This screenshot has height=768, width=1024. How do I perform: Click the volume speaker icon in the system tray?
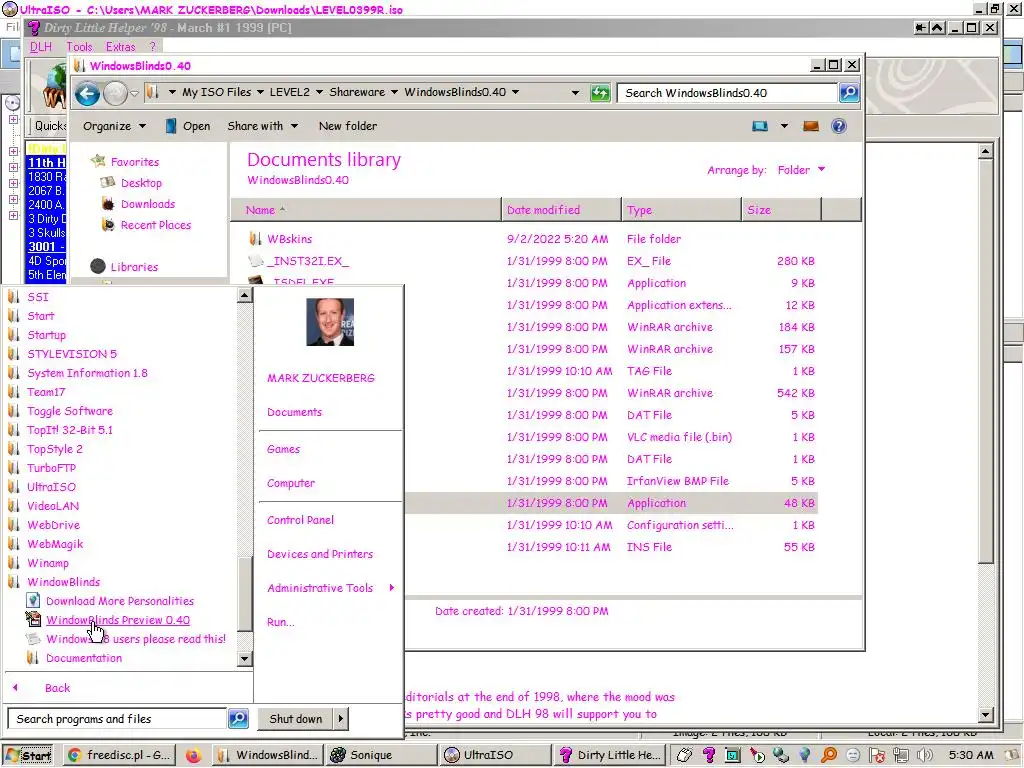click(x=925, y=756)
